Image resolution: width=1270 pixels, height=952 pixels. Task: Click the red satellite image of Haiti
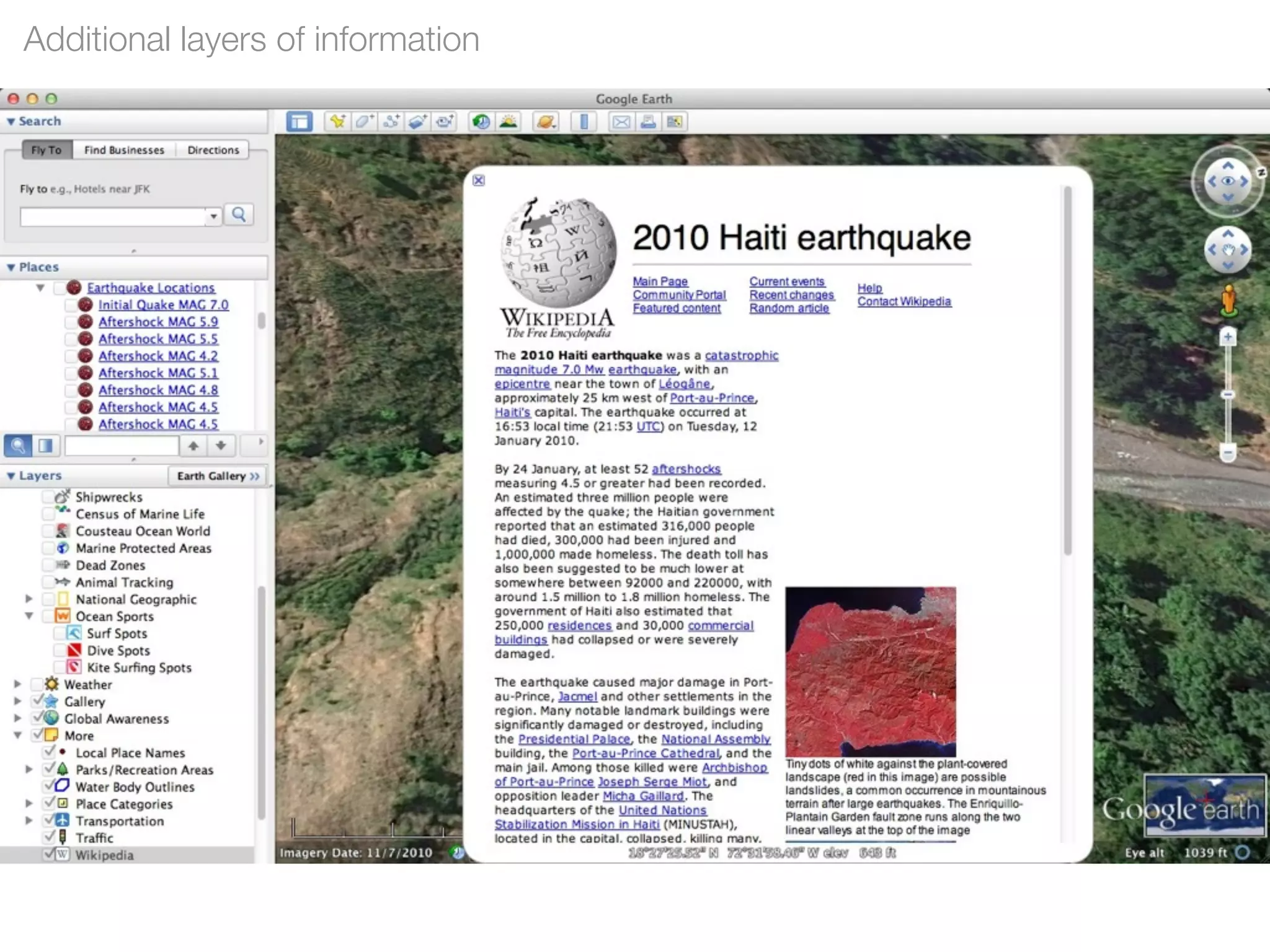click(x=871, y=672)
